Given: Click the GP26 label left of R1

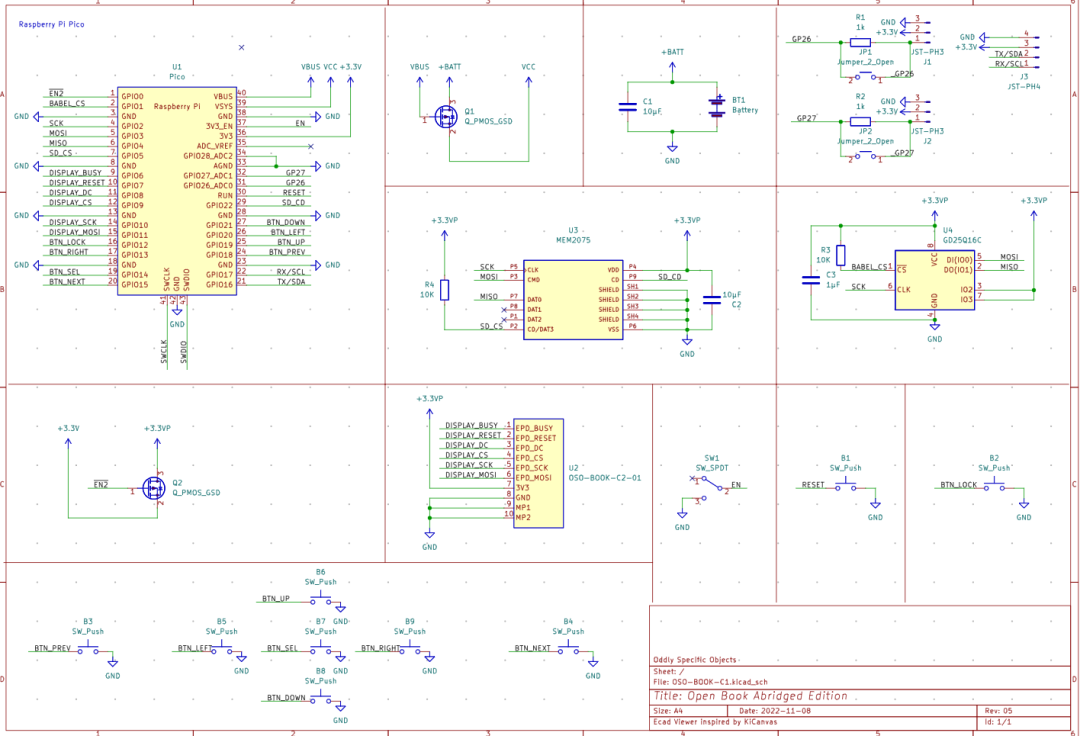Looking at the screenshot, I should tap(801, 39).
